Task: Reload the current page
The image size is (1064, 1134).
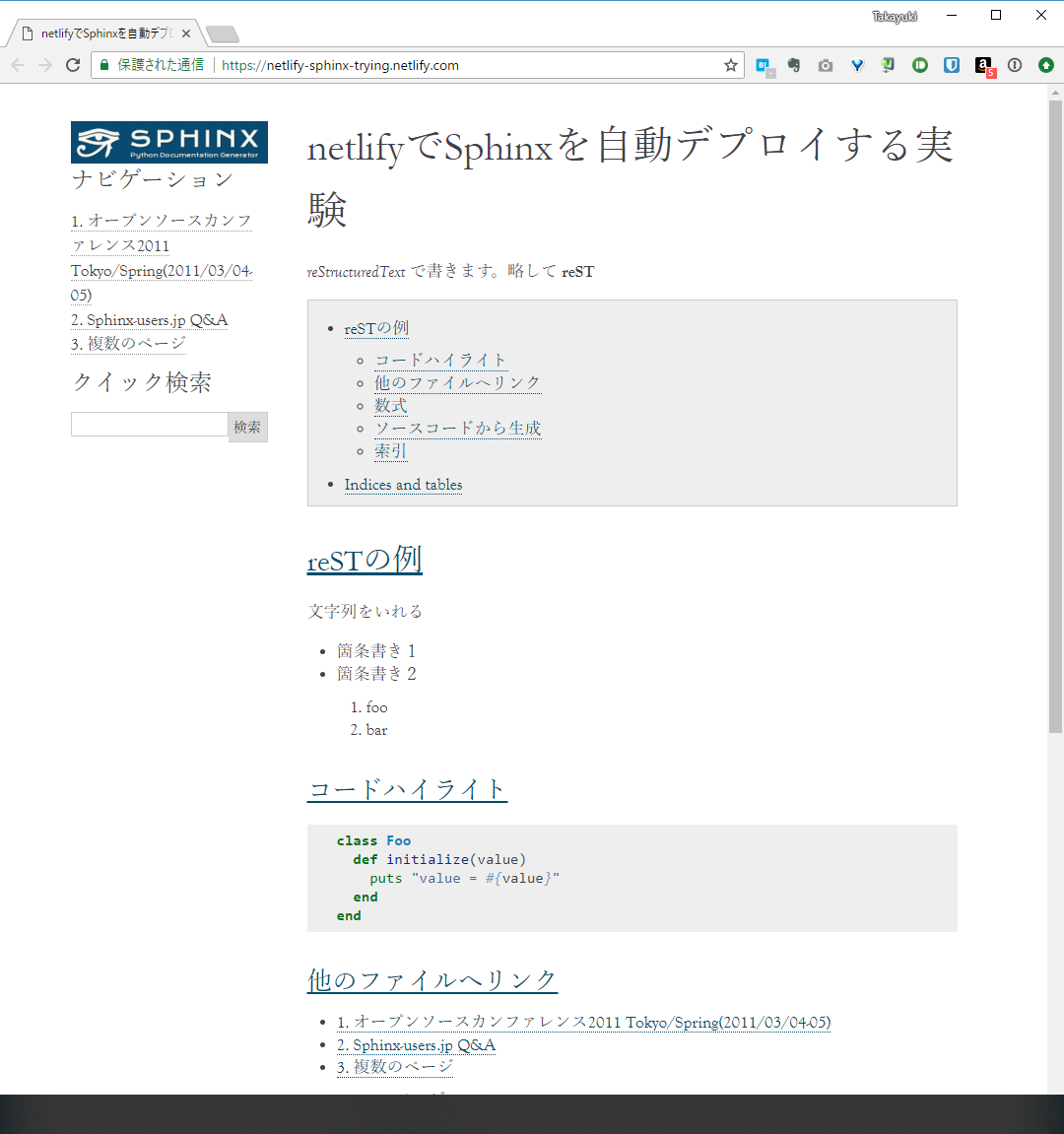Action: [72, 65]
